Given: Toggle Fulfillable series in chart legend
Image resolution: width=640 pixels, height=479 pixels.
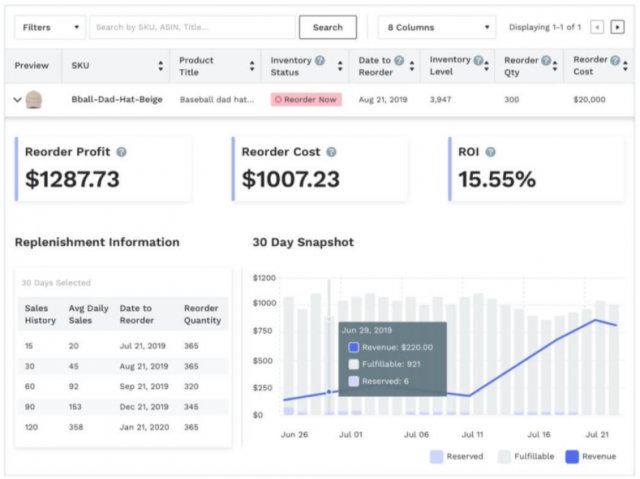Looking at the screenshot, I should [526, 457].
